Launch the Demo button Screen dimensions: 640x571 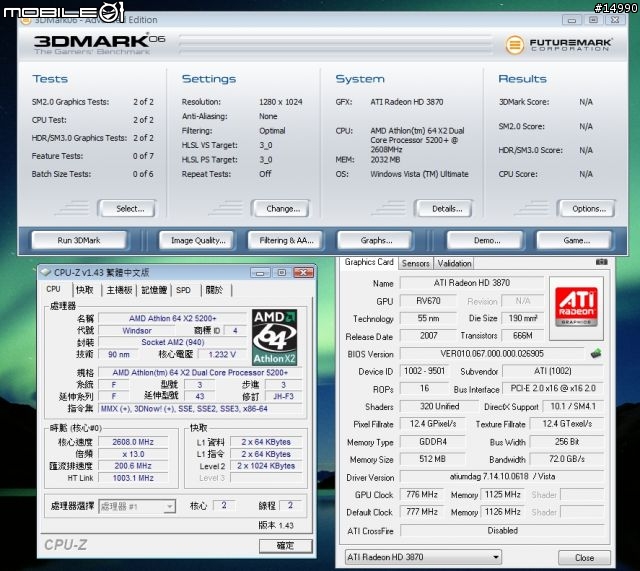tap(487, 240)
